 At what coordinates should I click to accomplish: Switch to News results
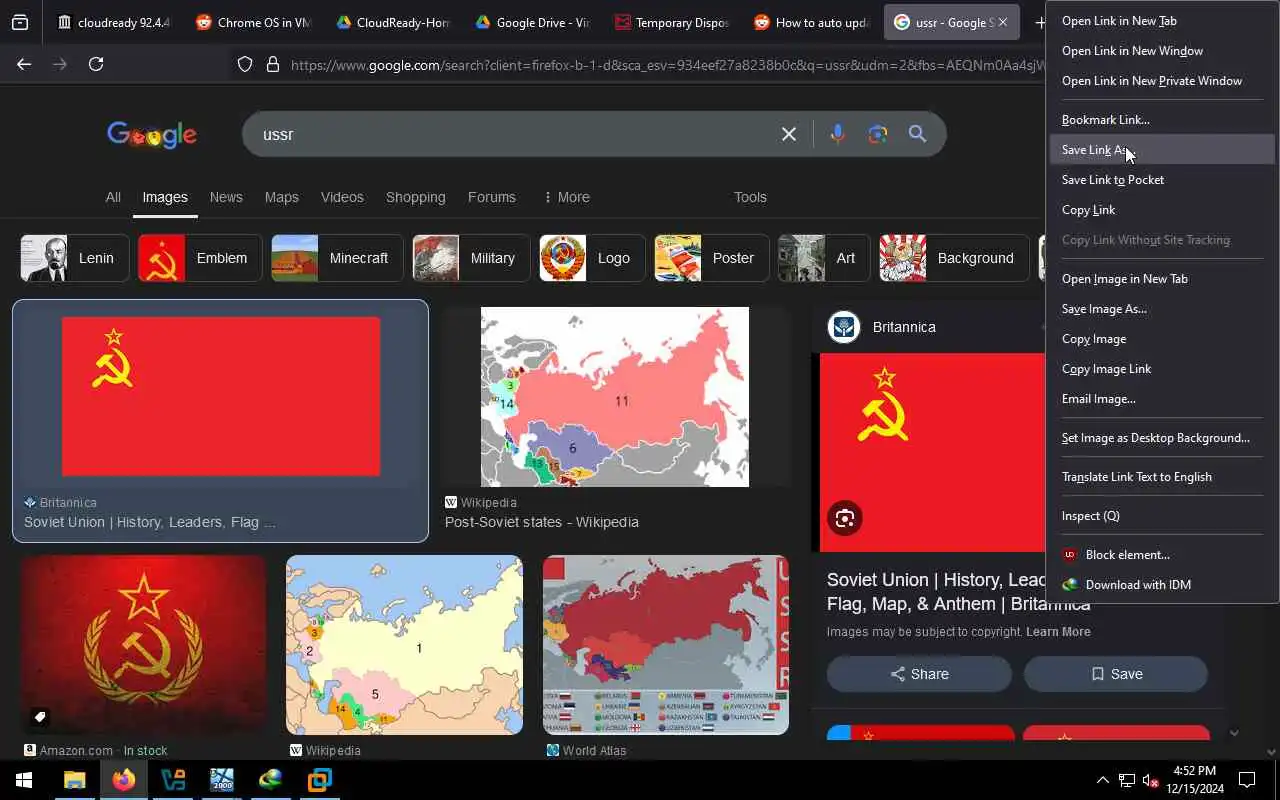[226, 197]
